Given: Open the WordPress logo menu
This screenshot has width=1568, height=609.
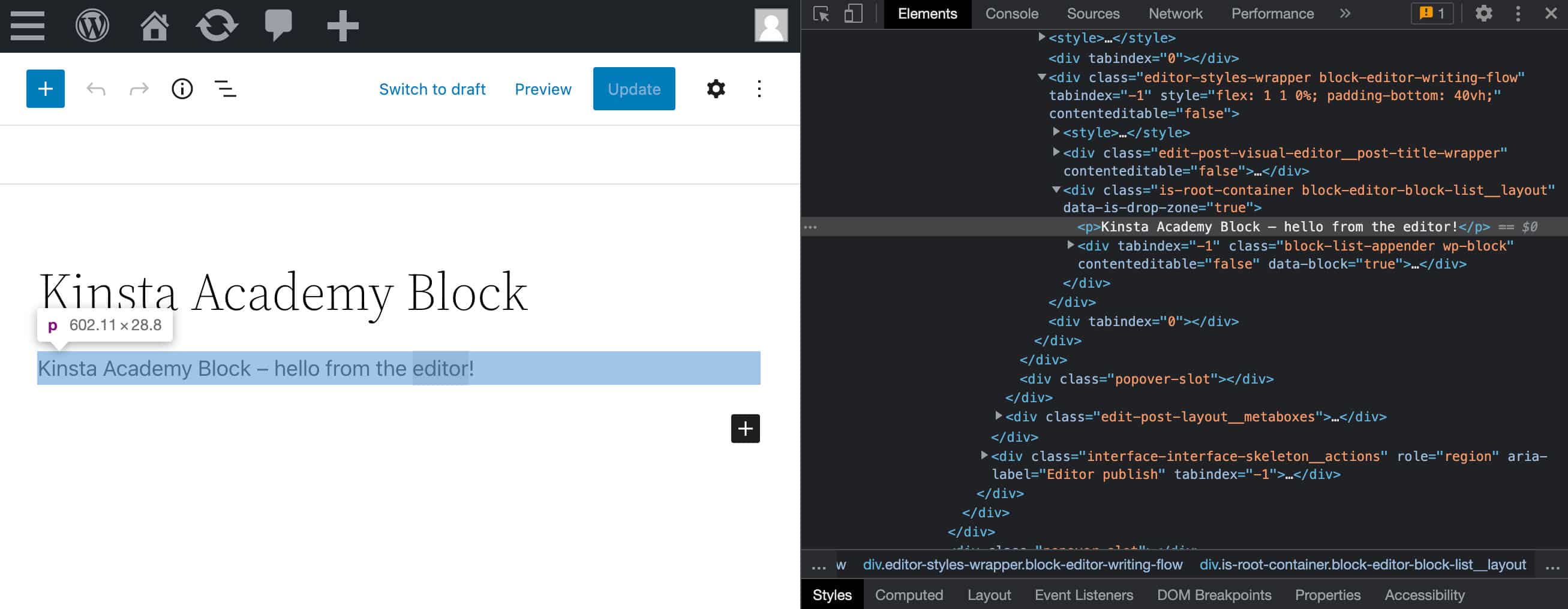Looking at the screenshot, I should (x=92, y=26).
